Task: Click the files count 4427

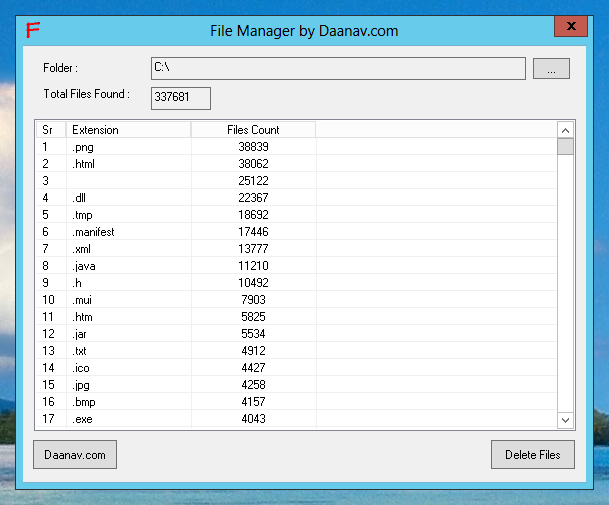Action: click(253, 368)
